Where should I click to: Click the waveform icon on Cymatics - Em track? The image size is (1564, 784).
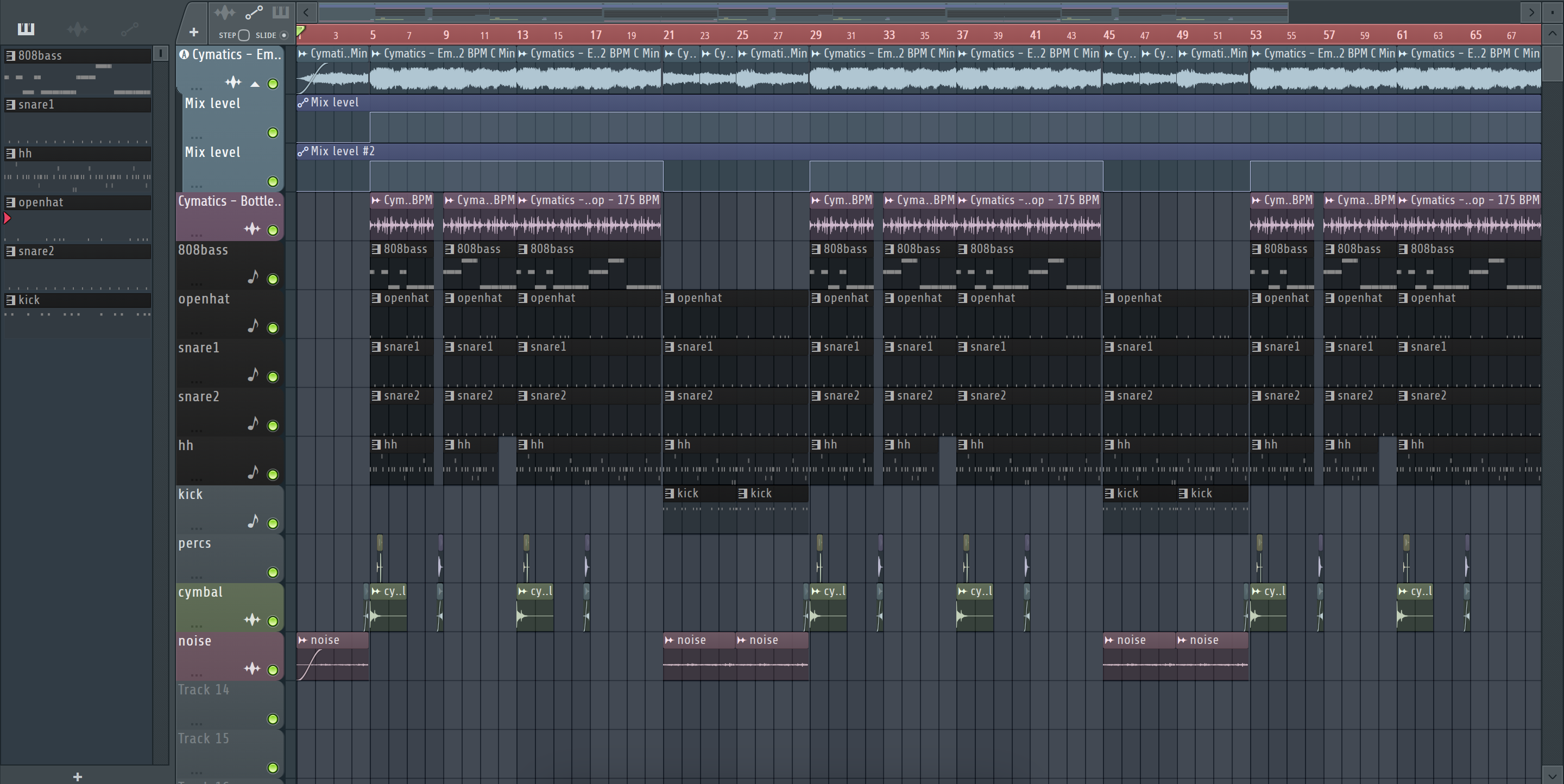tap(233, 83)
